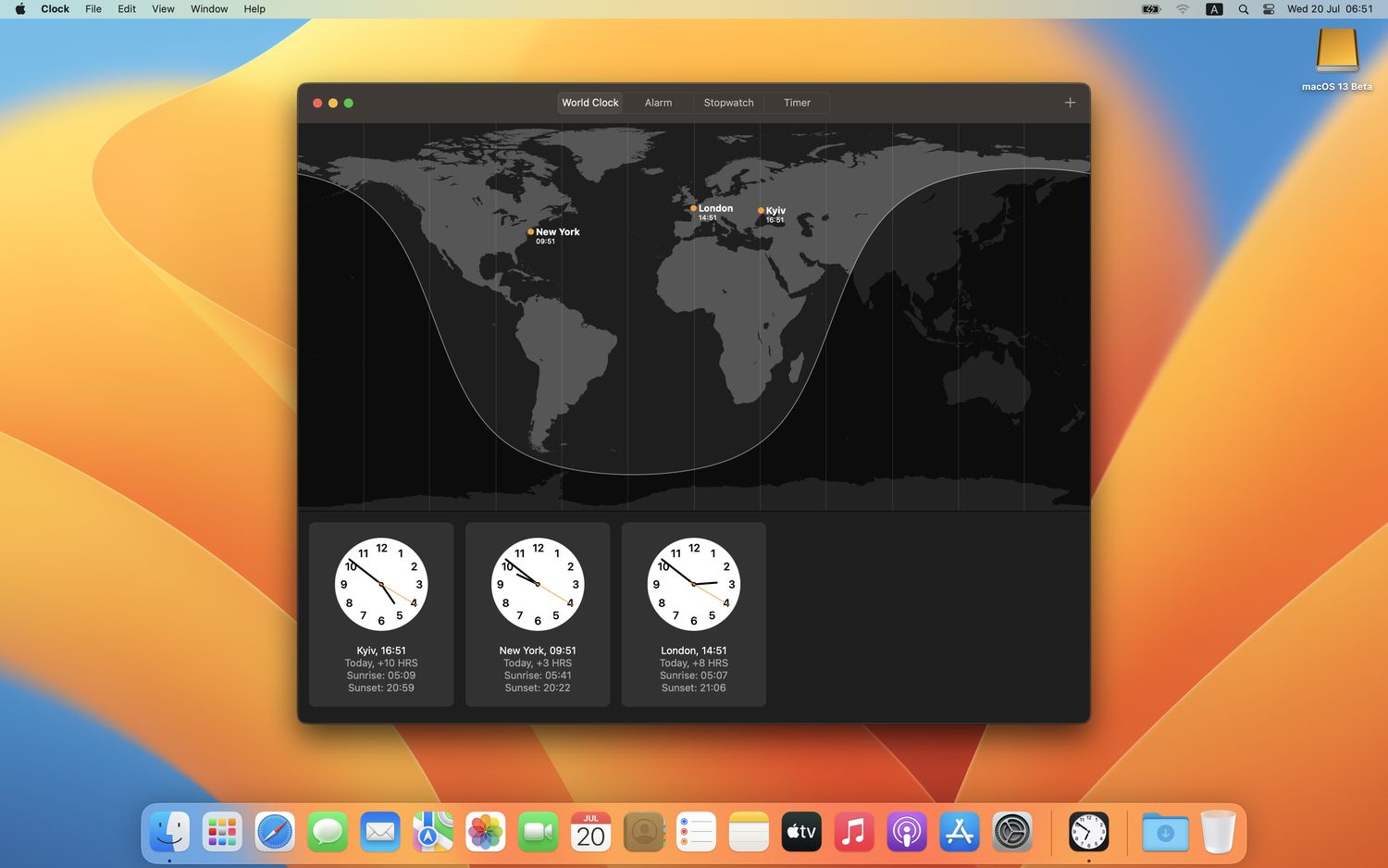Click the London marker on map
1388x868 pixels.
coord(693,208)
